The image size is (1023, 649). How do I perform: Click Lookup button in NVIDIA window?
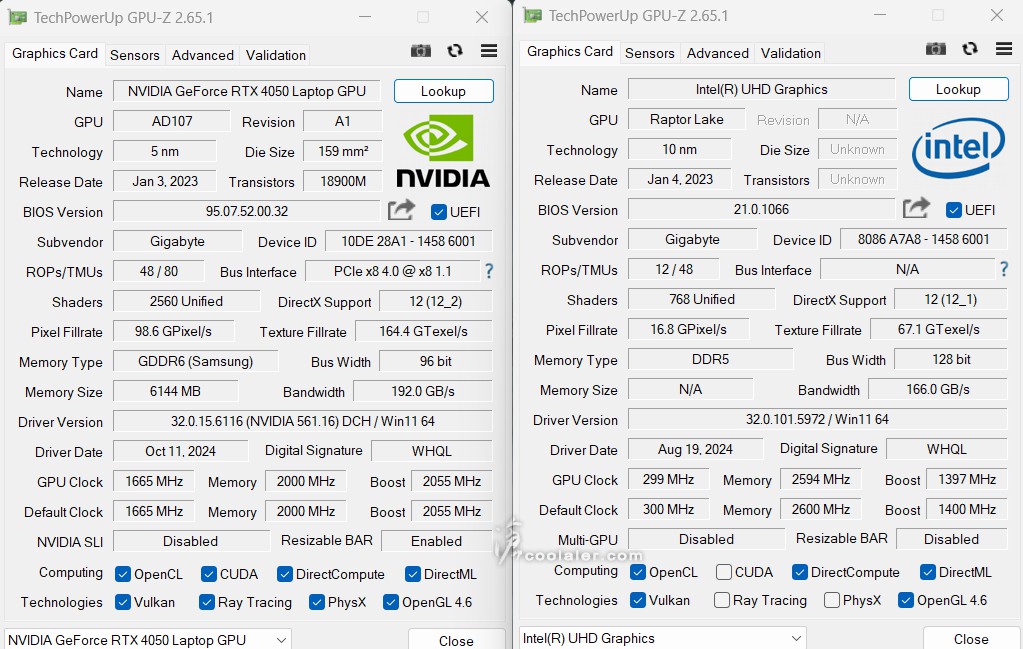[x=444, y=91]
